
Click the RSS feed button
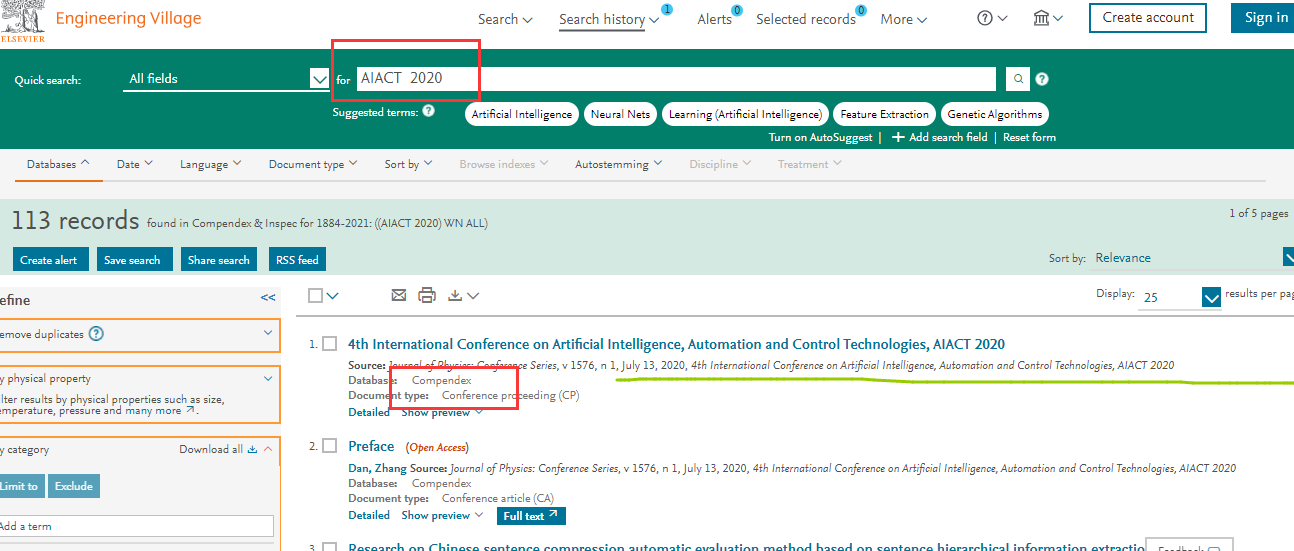tap(295, 260)
